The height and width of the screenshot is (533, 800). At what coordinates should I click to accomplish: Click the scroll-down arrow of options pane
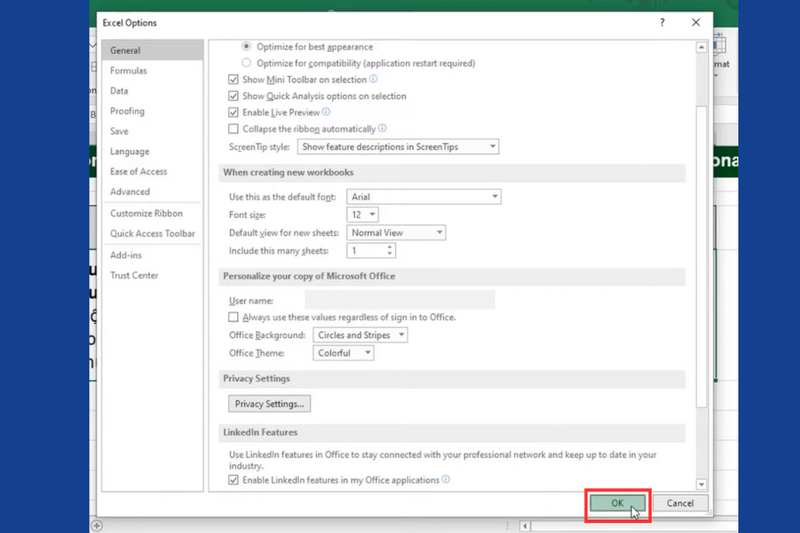(702, 485)
